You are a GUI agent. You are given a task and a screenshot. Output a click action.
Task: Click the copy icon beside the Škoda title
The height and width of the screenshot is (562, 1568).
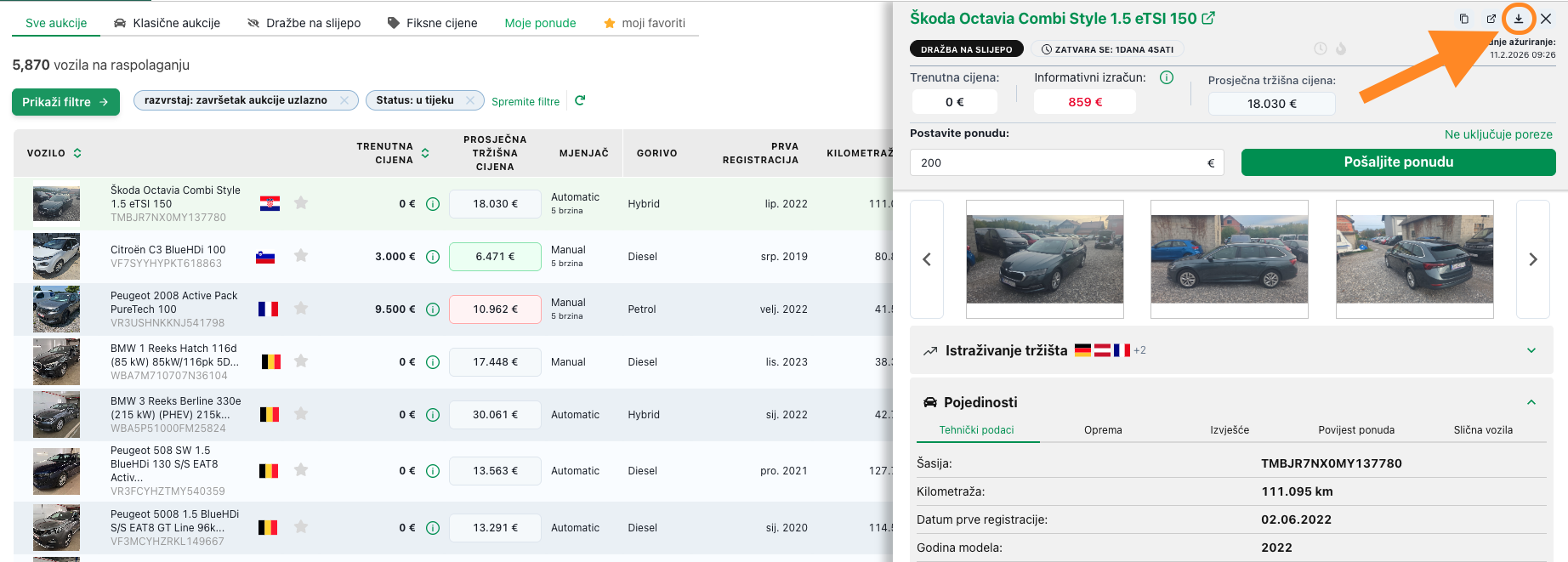1463,19
